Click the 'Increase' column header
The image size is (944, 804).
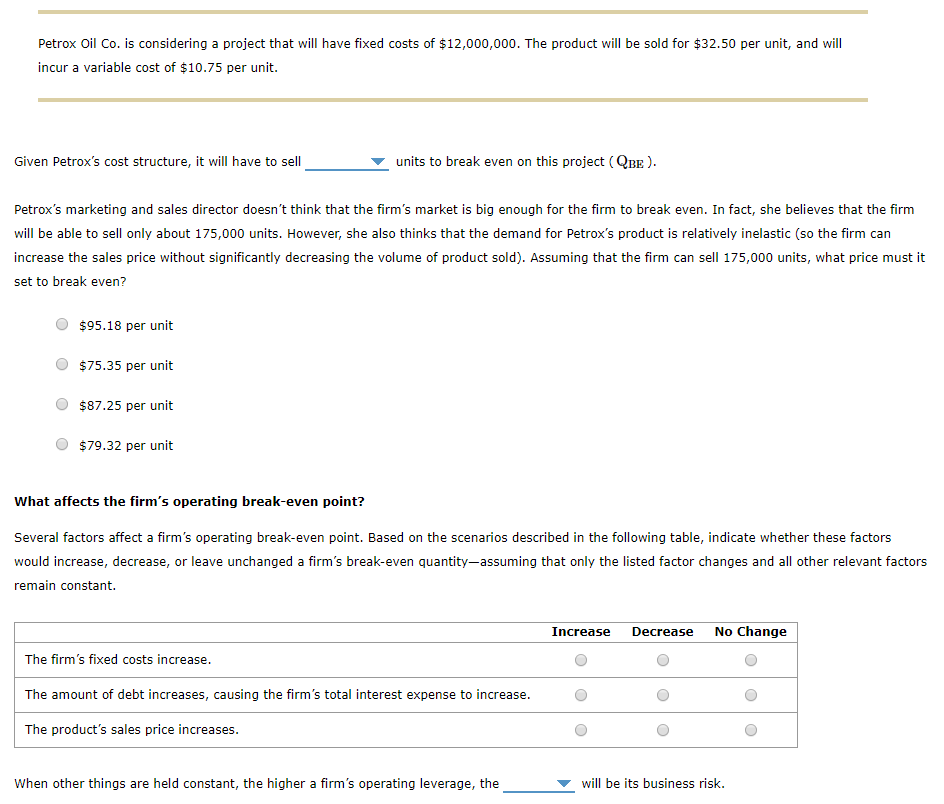[x=581, y=632]
